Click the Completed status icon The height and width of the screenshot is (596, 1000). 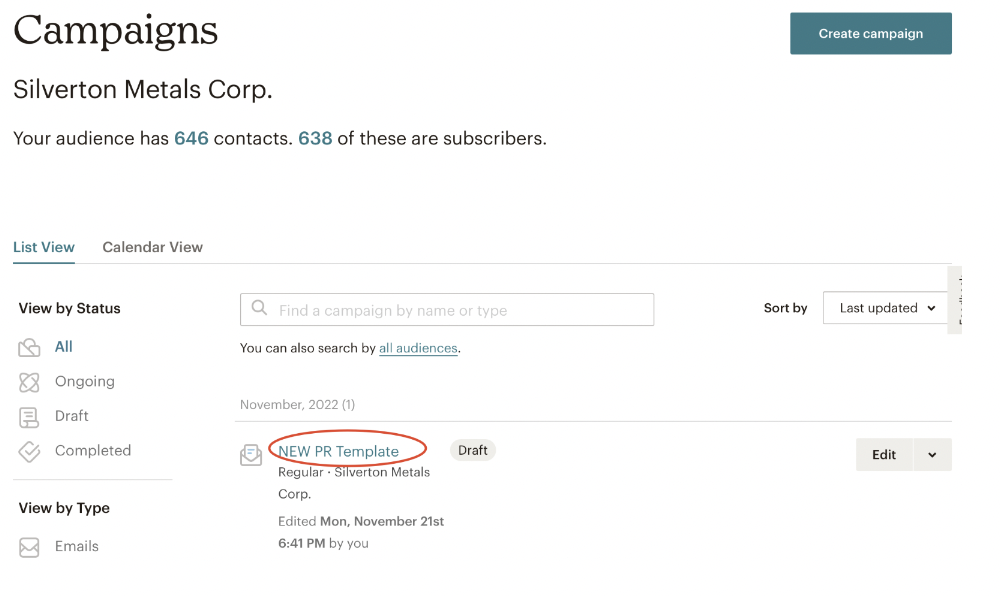point(29,452)
